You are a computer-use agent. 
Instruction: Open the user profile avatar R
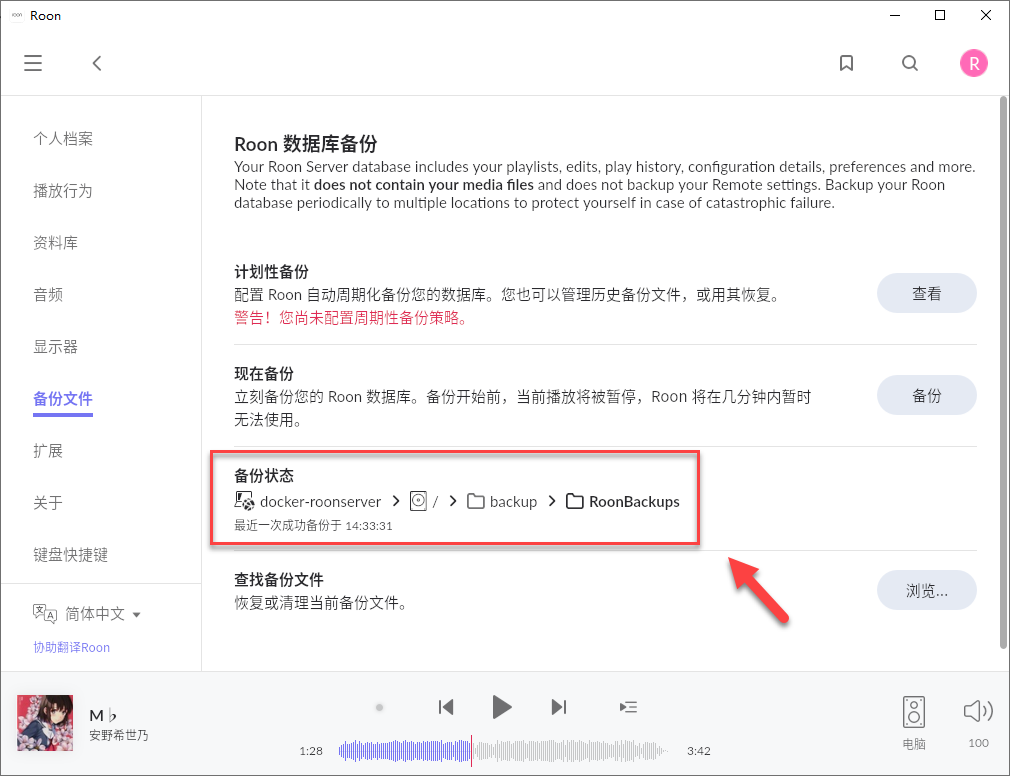click(973, 63)
